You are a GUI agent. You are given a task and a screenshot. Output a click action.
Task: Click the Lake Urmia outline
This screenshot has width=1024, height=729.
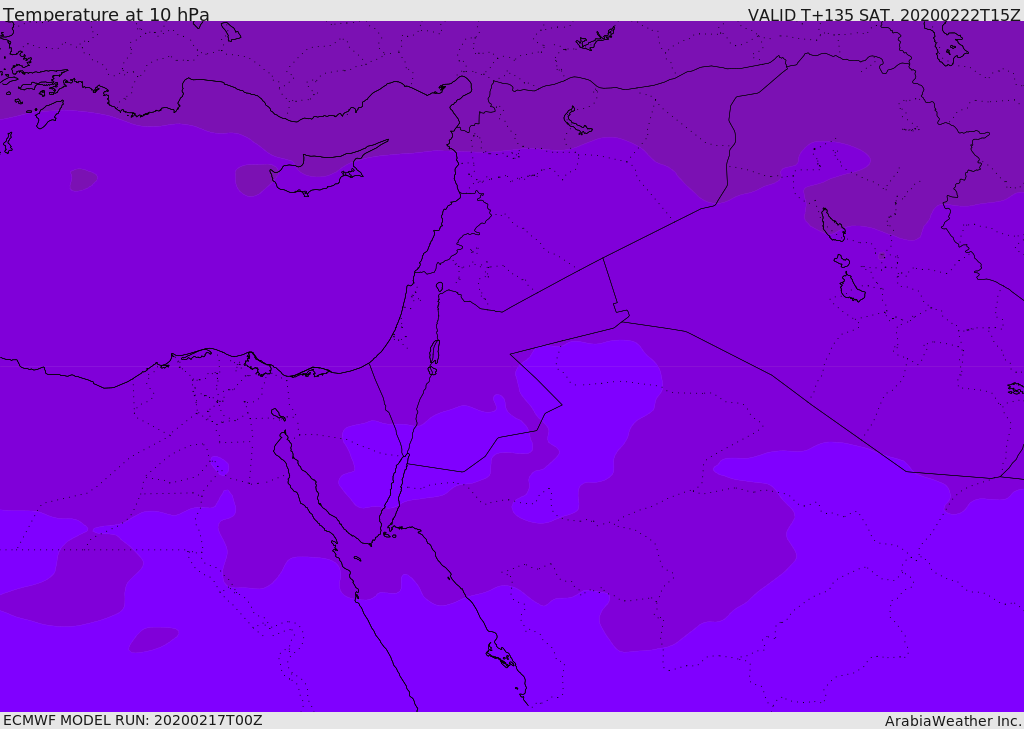pyautogui.click(x=947, y=44)
